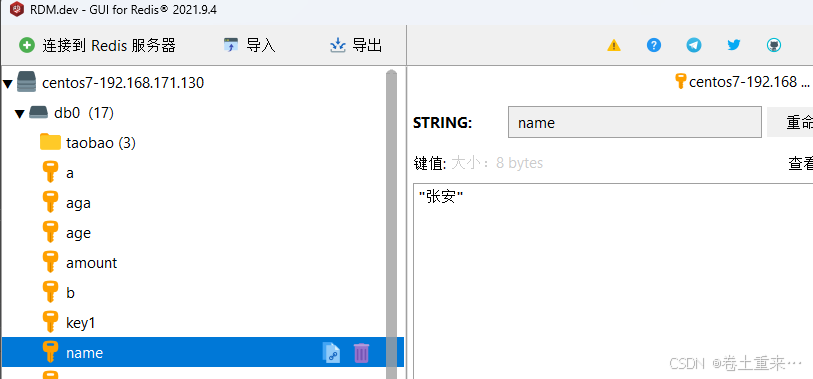Click the taobao yellow folder icon

tap(50, 142)
